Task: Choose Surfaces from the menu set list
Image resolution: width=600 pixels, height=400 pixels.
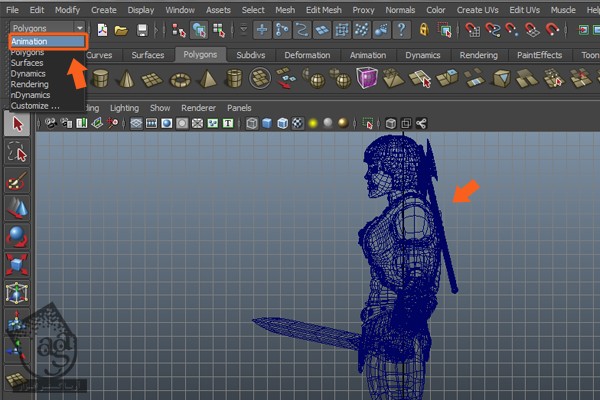Action: tap(27, 63)
